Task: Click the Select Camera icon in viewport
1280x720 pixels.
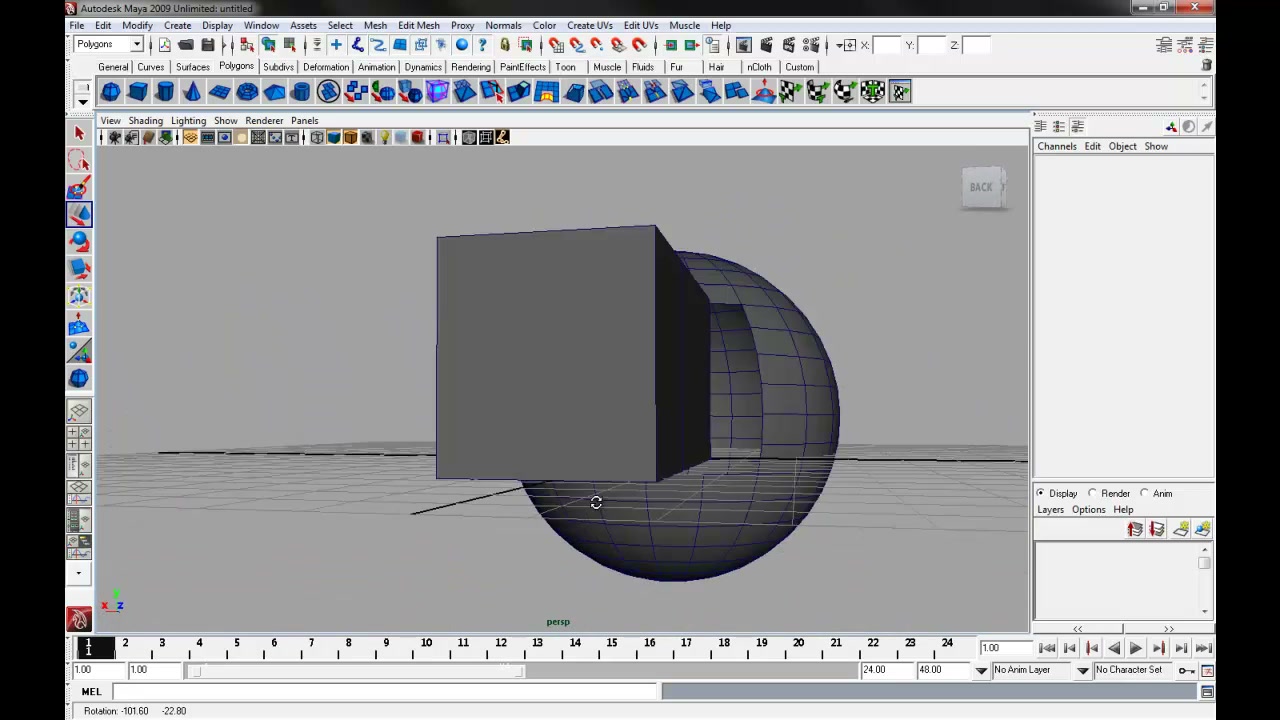Action: tap(114, 138)
